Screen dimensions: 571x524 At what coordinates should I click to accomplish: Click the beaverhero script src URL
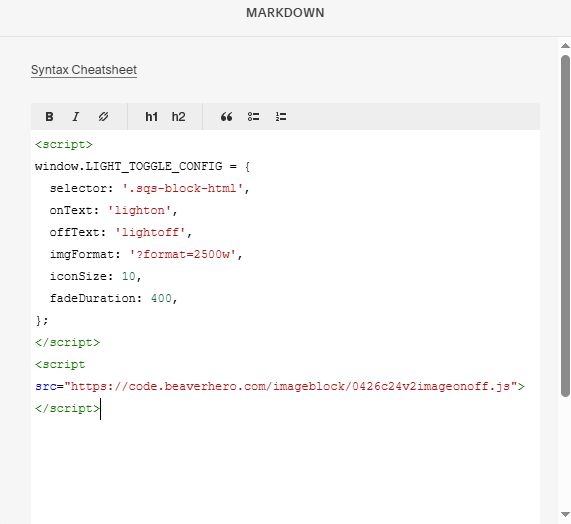(291, 386)
